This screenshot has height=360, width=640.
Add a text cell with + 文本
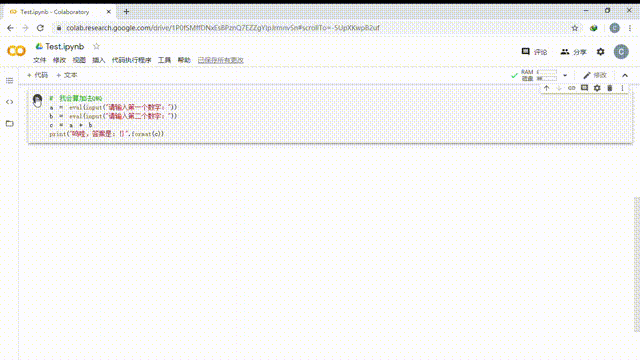(x=67, y=75)
